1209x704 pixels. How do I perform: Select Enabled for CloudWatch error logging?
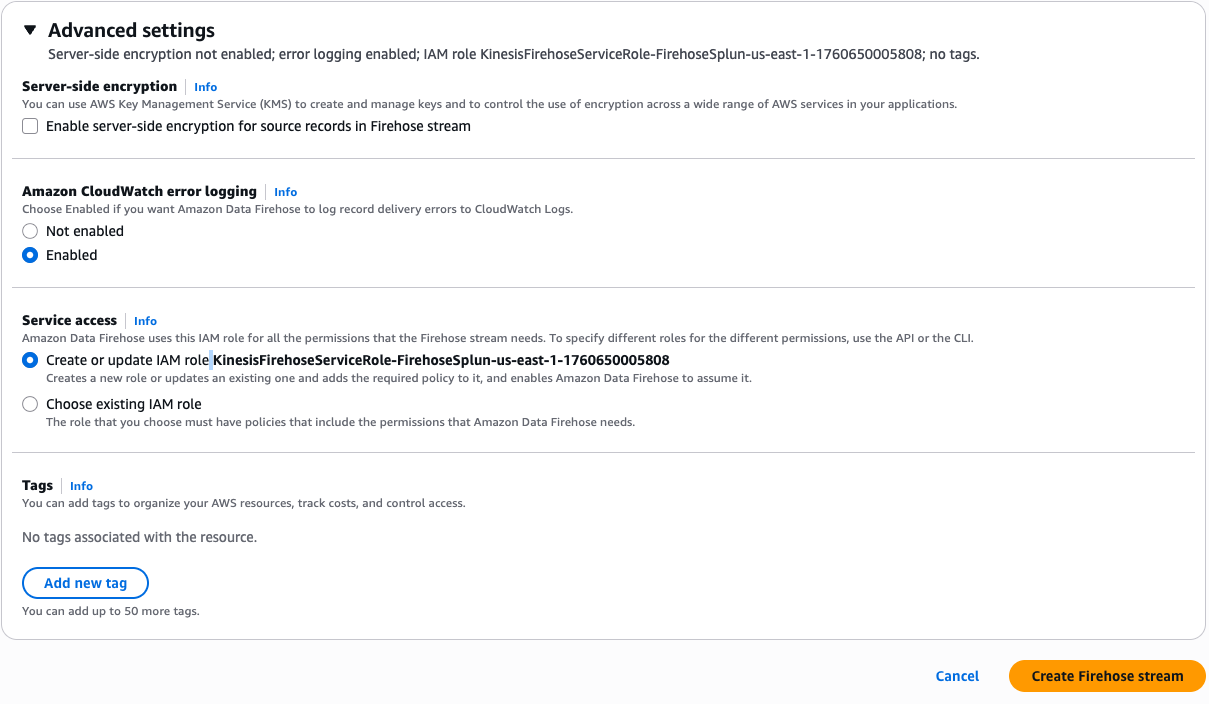coord(30,255)
